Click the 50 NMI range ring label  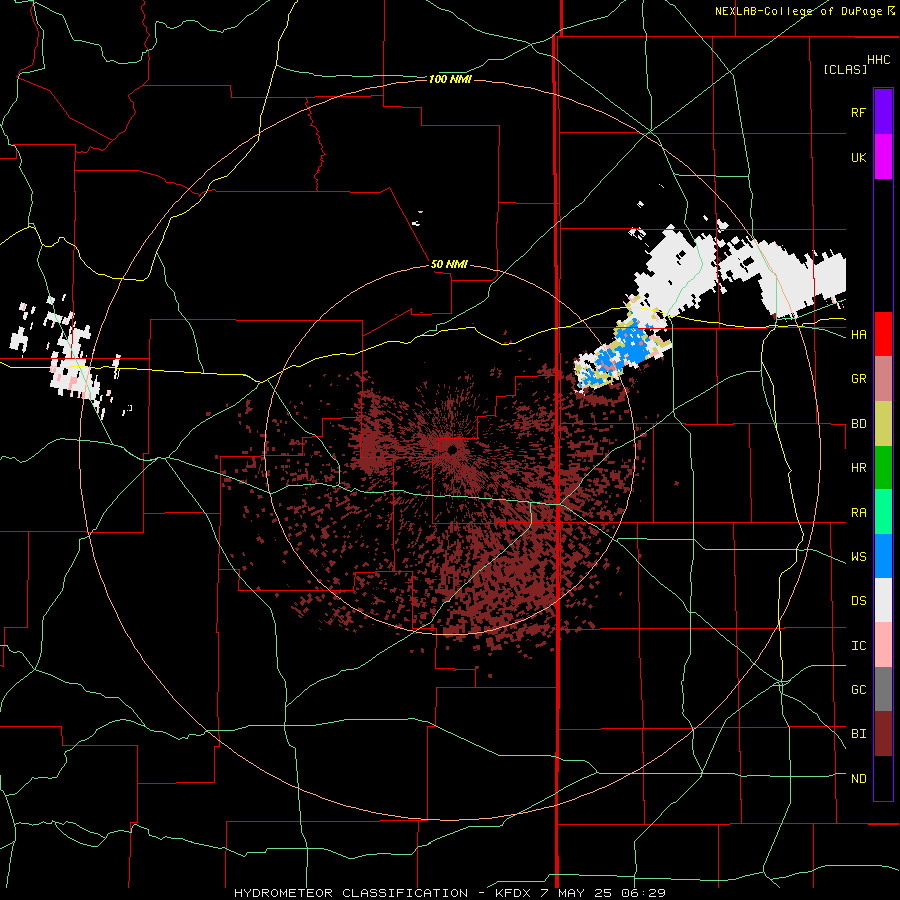tap(449, 264)
